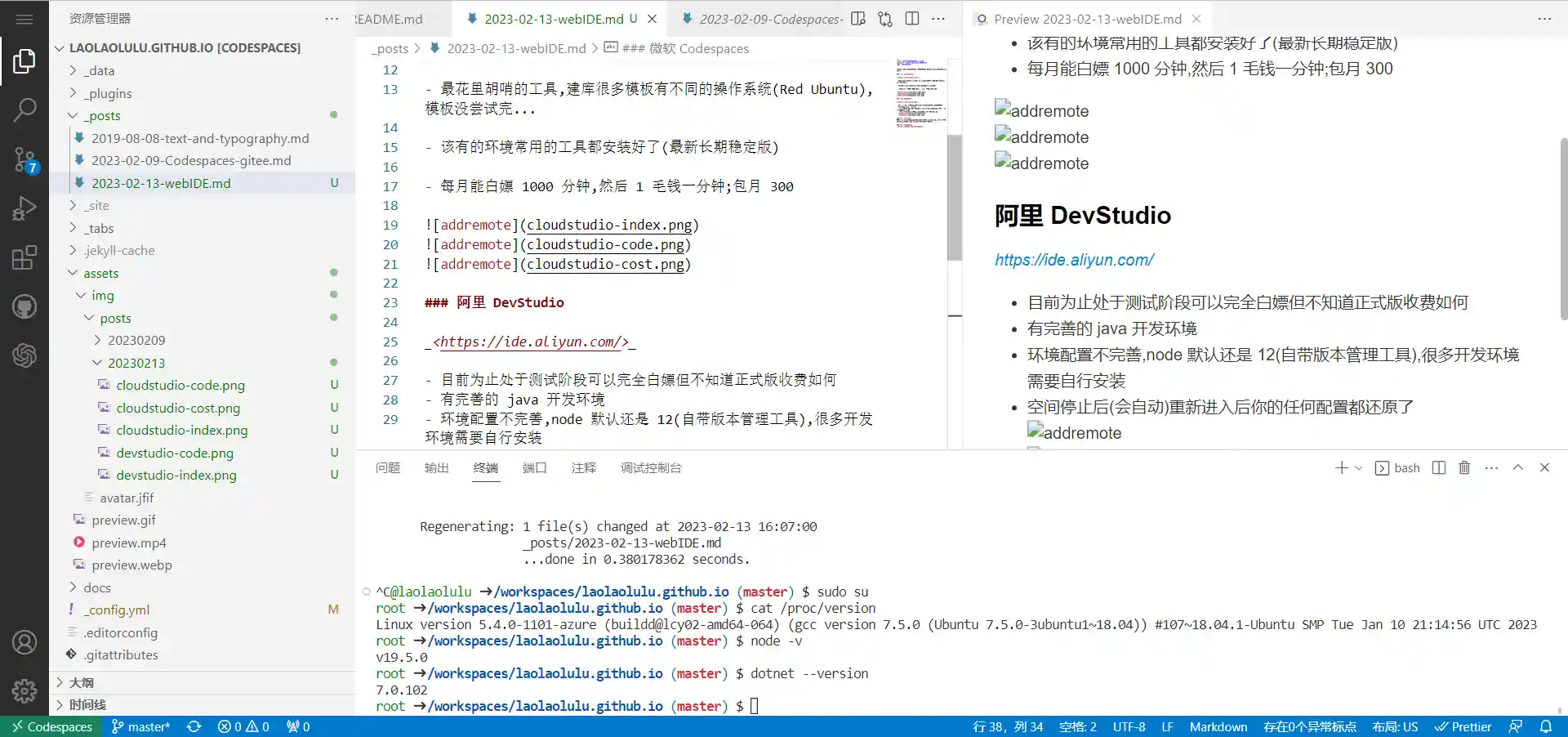Kill terminal using the trash icon
This screenshot has height=737, width=1568.
click(1464, 467)
